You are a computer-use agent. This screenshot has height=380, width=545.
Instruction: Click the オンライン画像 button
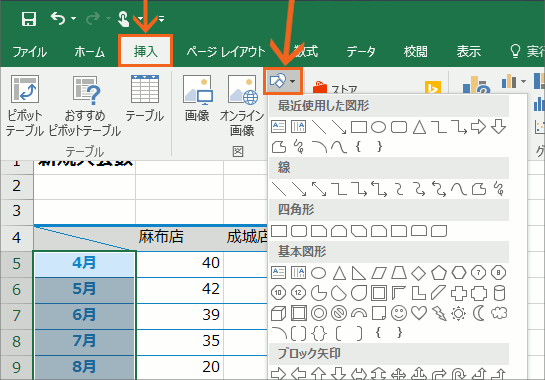(x=242, y=106)
